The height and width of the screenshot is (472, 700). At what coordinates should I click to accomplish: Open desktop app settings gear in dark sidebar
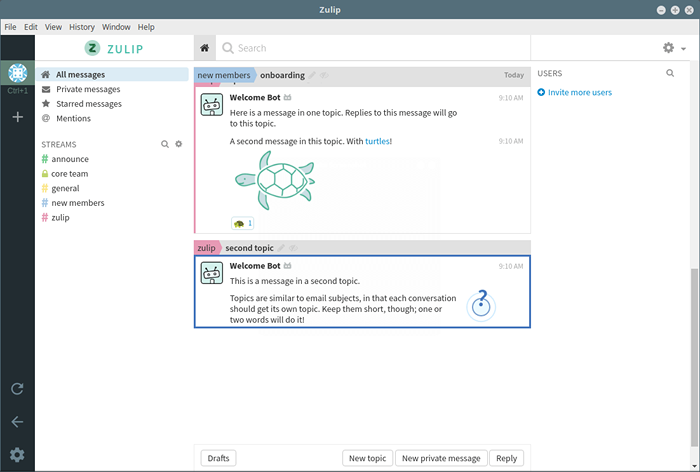click(17, 455)
